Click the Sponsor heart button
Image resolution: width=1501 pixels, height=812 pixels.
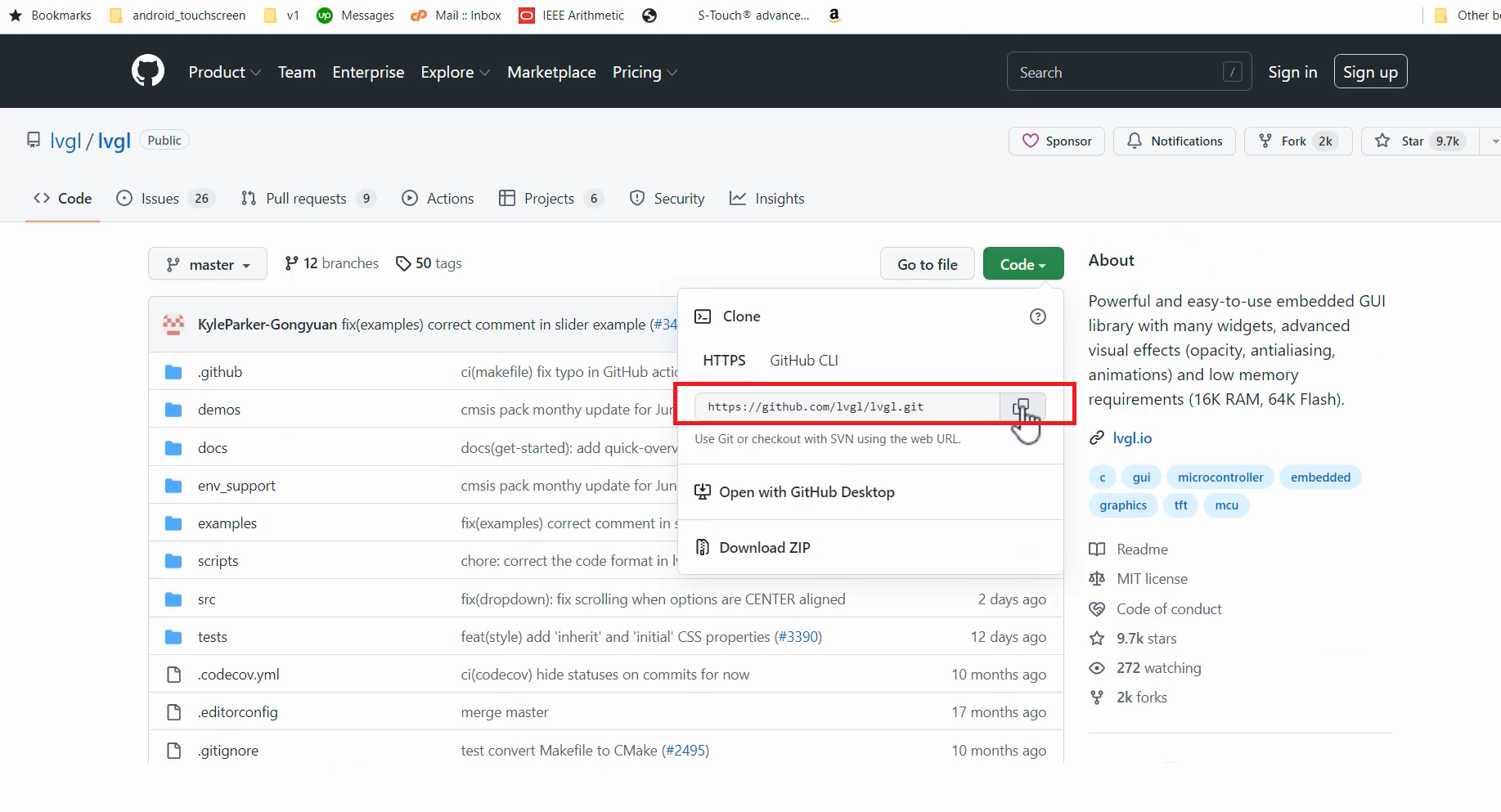(x=1057, y=141)
